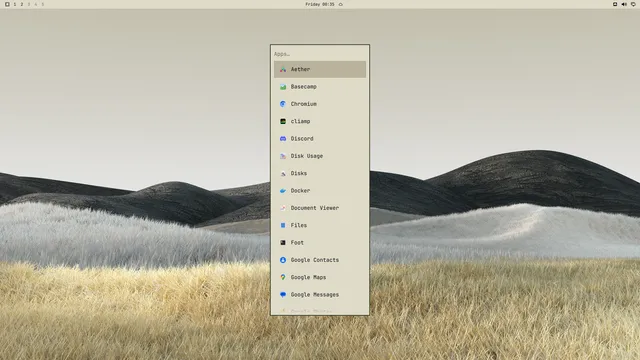Launch Google Maps pin icon
Image resolution: width=640 pixels, height=360 pixels.
(x=283, y=277)
